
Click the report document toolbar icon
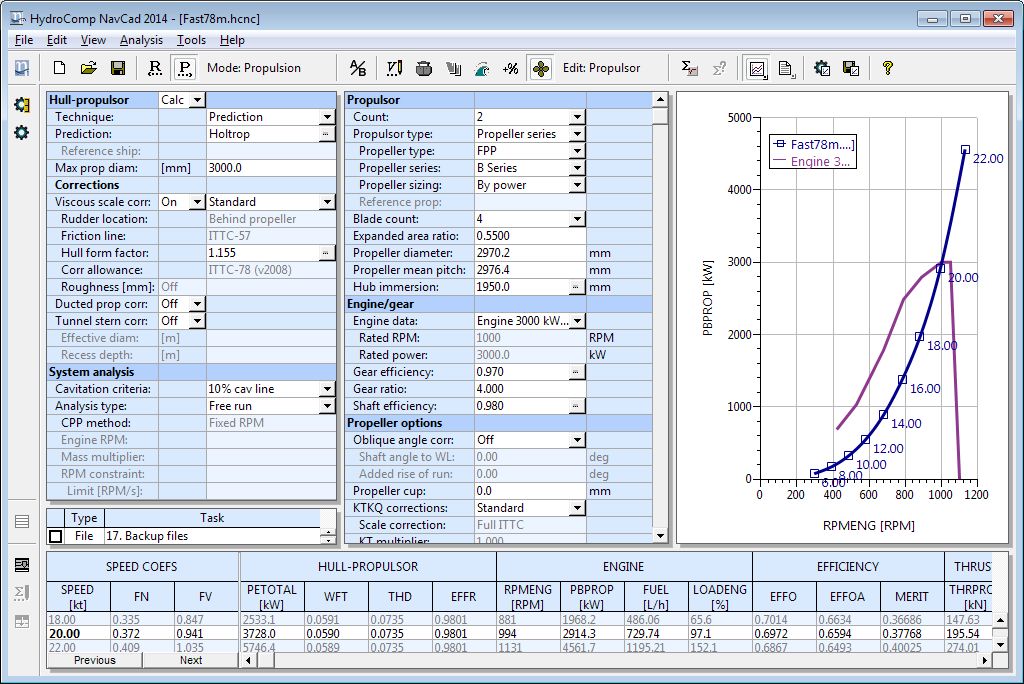pyautogui.click(x=786, y=68)
